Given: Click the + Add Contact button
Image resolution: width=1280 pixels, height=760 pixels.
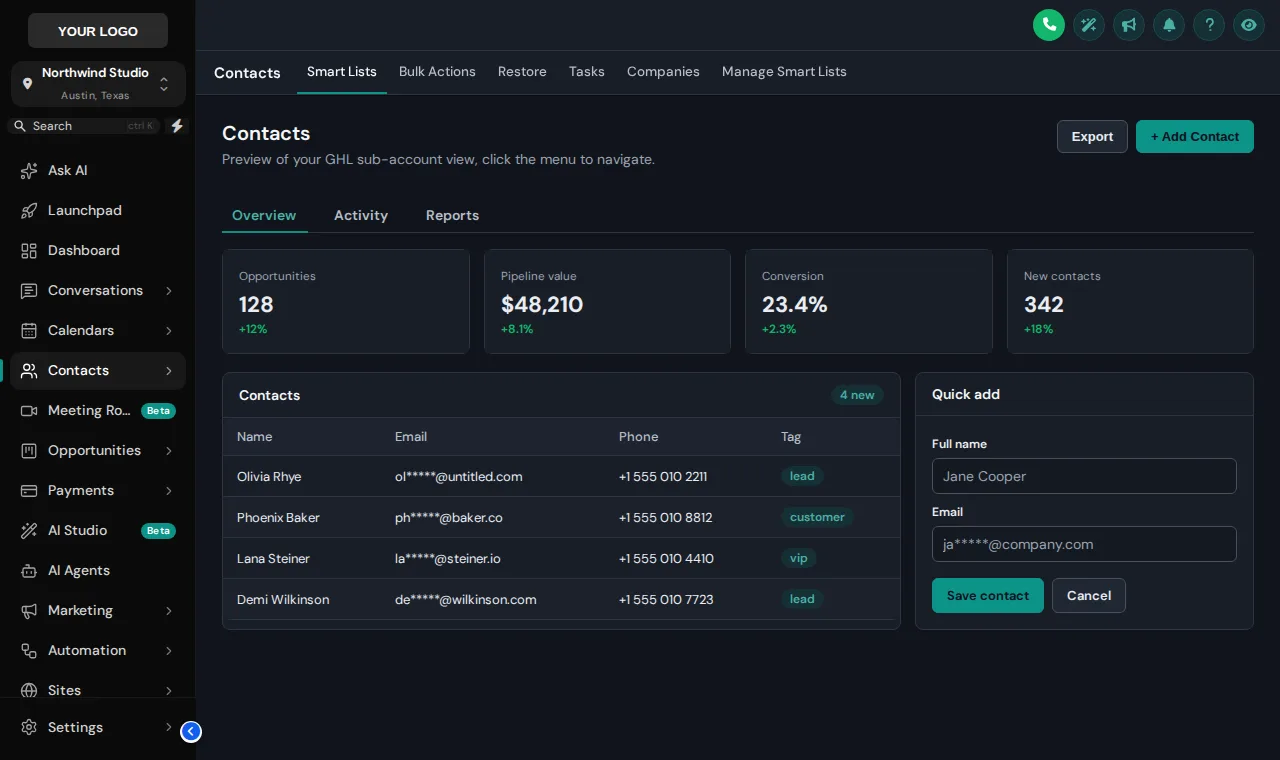Looking at the screenshot, I should 1195,137.
